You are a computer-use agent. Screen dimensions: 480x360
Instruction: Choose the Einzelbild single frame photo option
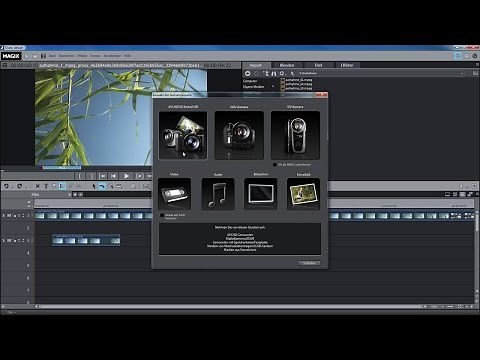pyautogui.click(x=303, y=194)
